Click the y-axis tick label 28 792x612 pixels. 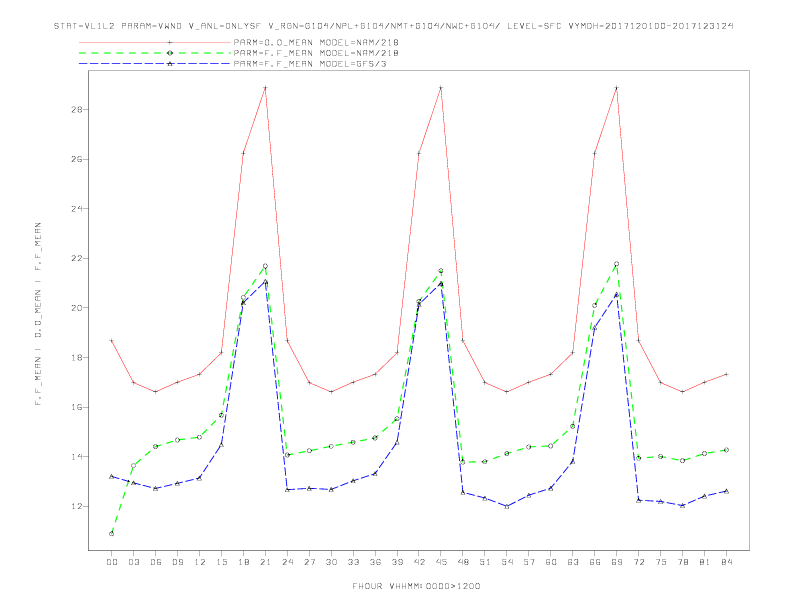click(x=77, y=110)
